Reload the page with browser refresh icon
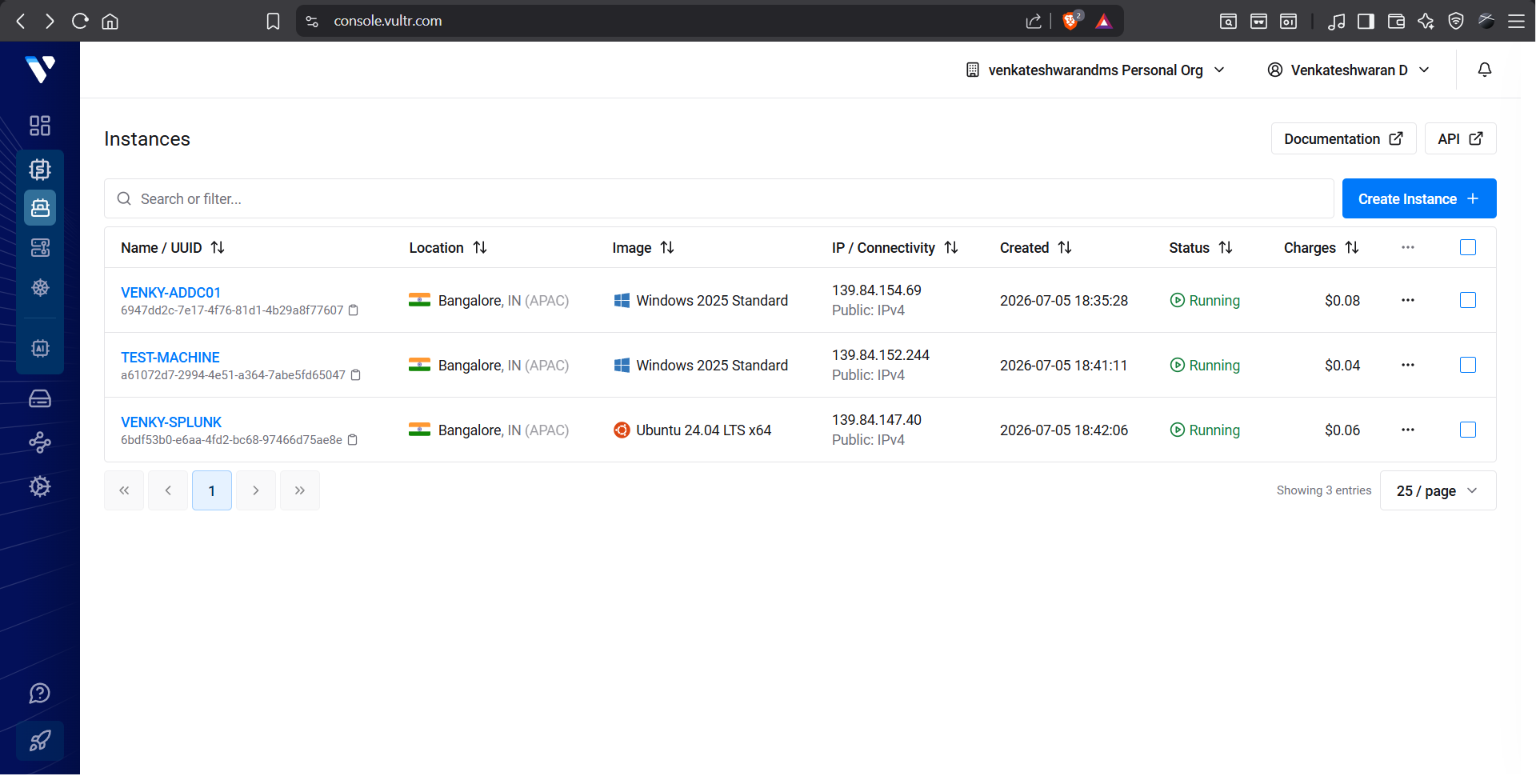The image size is (1536, 775). pos(80,21)
